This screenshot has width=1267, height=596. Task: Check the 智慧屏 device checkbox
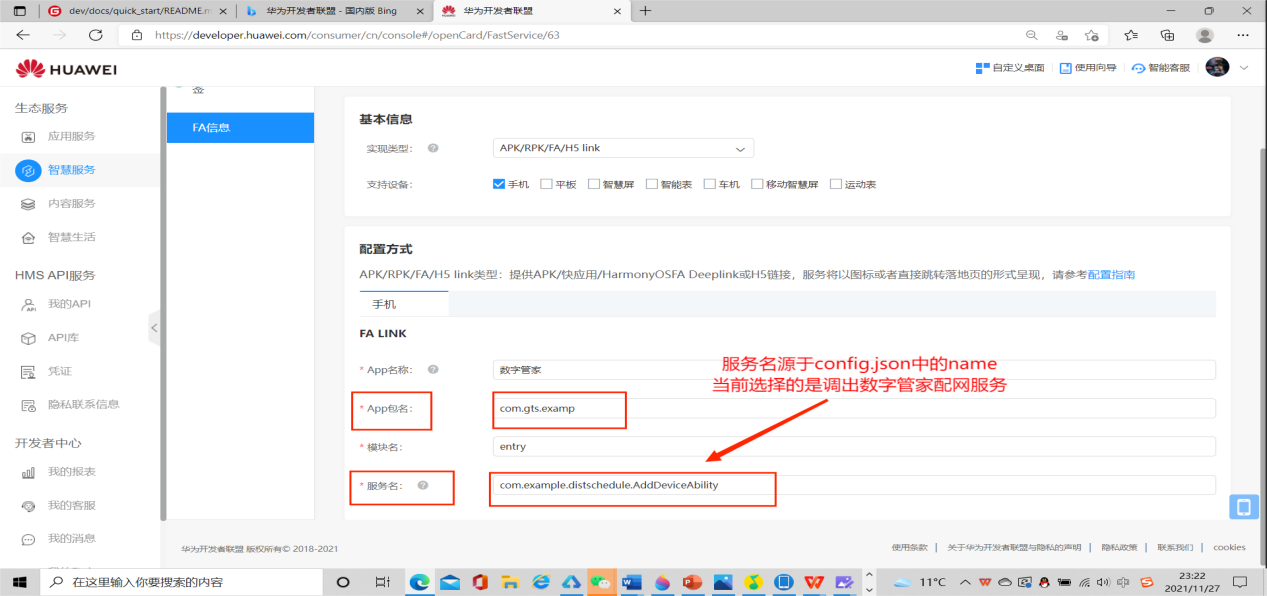point(594,184)
